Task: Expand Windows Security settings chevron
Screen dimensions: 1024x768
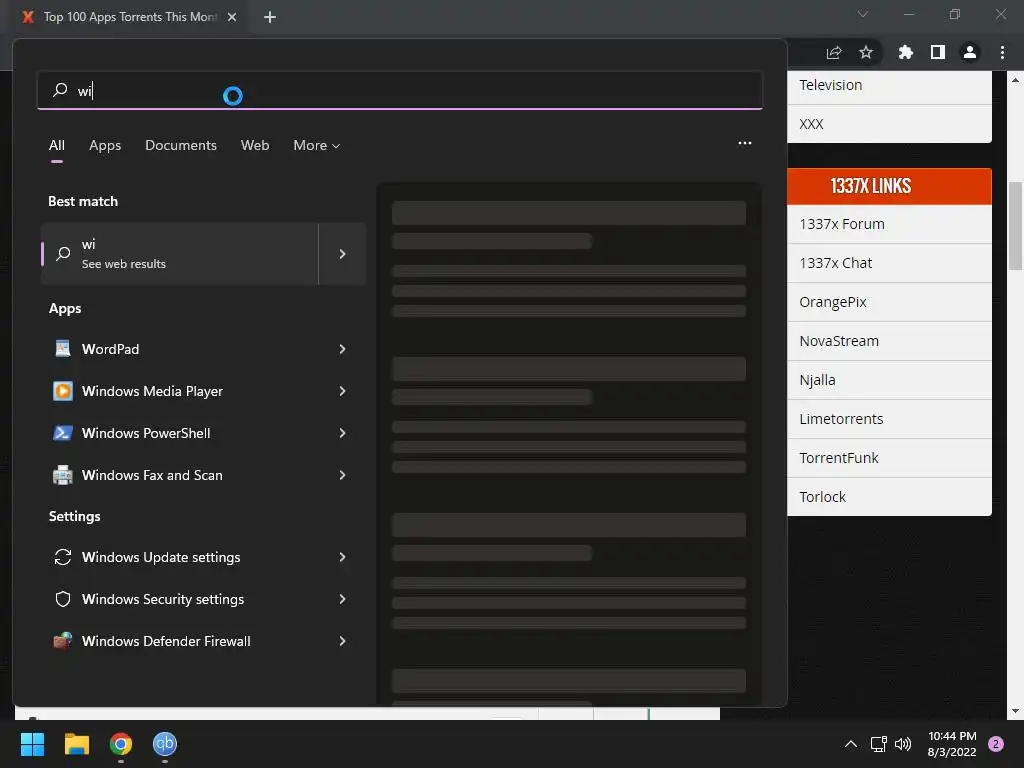Action: [x=342, y=599]
